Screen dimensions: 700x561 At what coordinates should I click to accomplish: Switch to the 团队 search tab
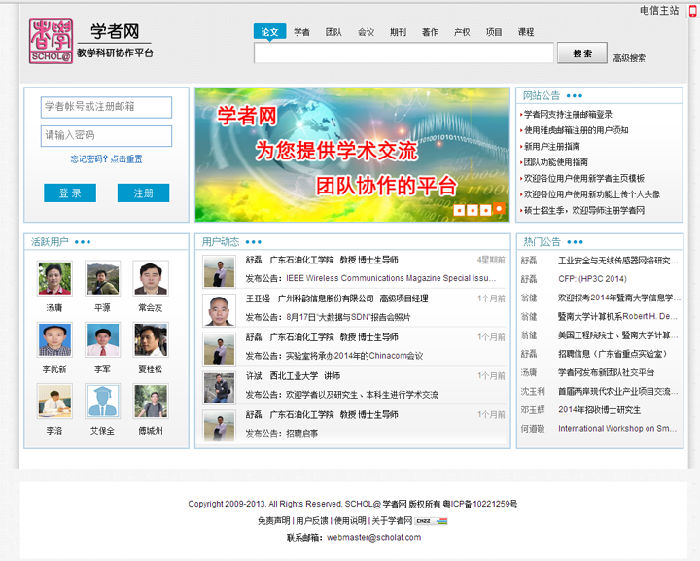[x=333, y=32]
